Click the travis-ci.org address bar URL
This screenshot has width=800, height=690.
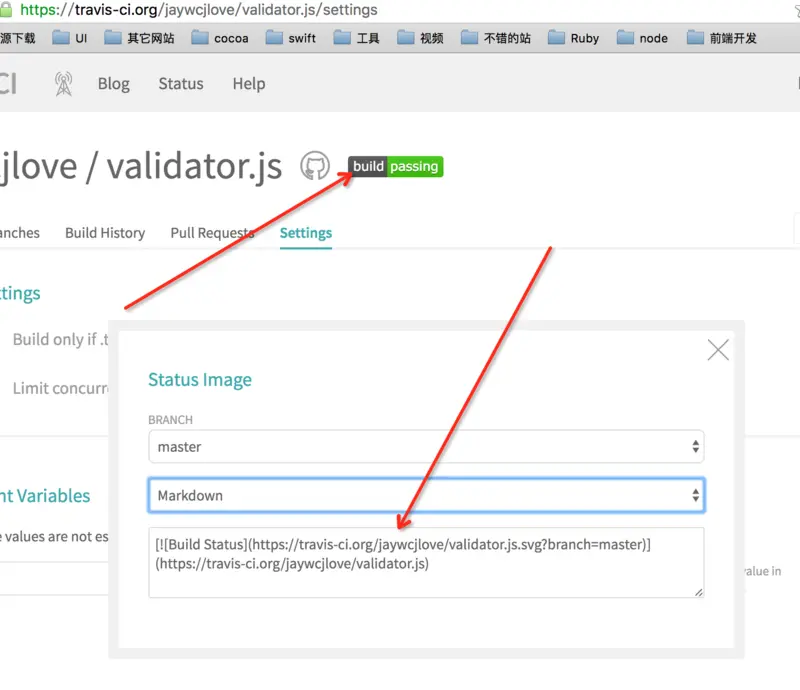pos(198,10)
